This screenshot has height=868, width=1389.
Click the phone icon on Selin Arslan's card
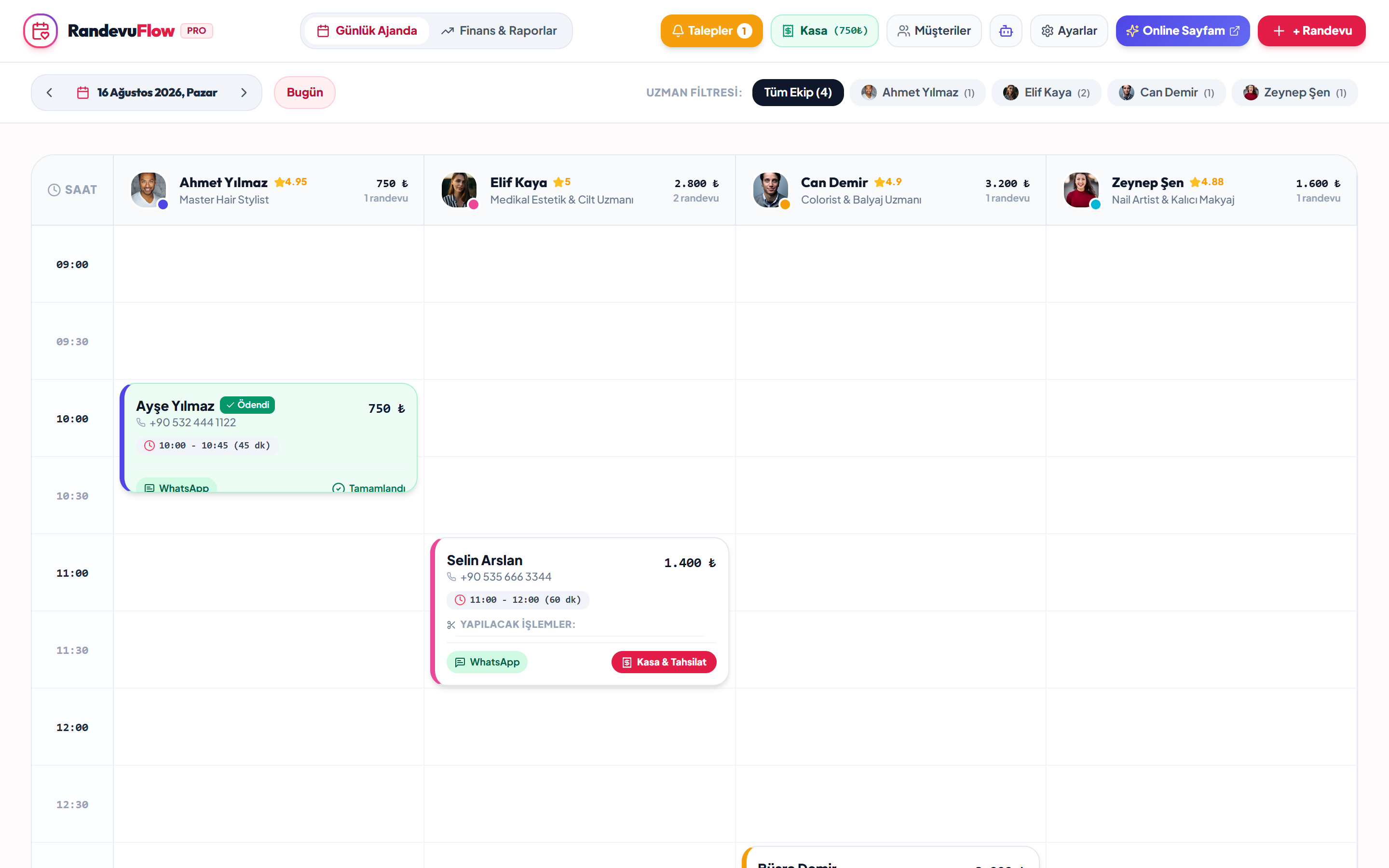(452, 577)
